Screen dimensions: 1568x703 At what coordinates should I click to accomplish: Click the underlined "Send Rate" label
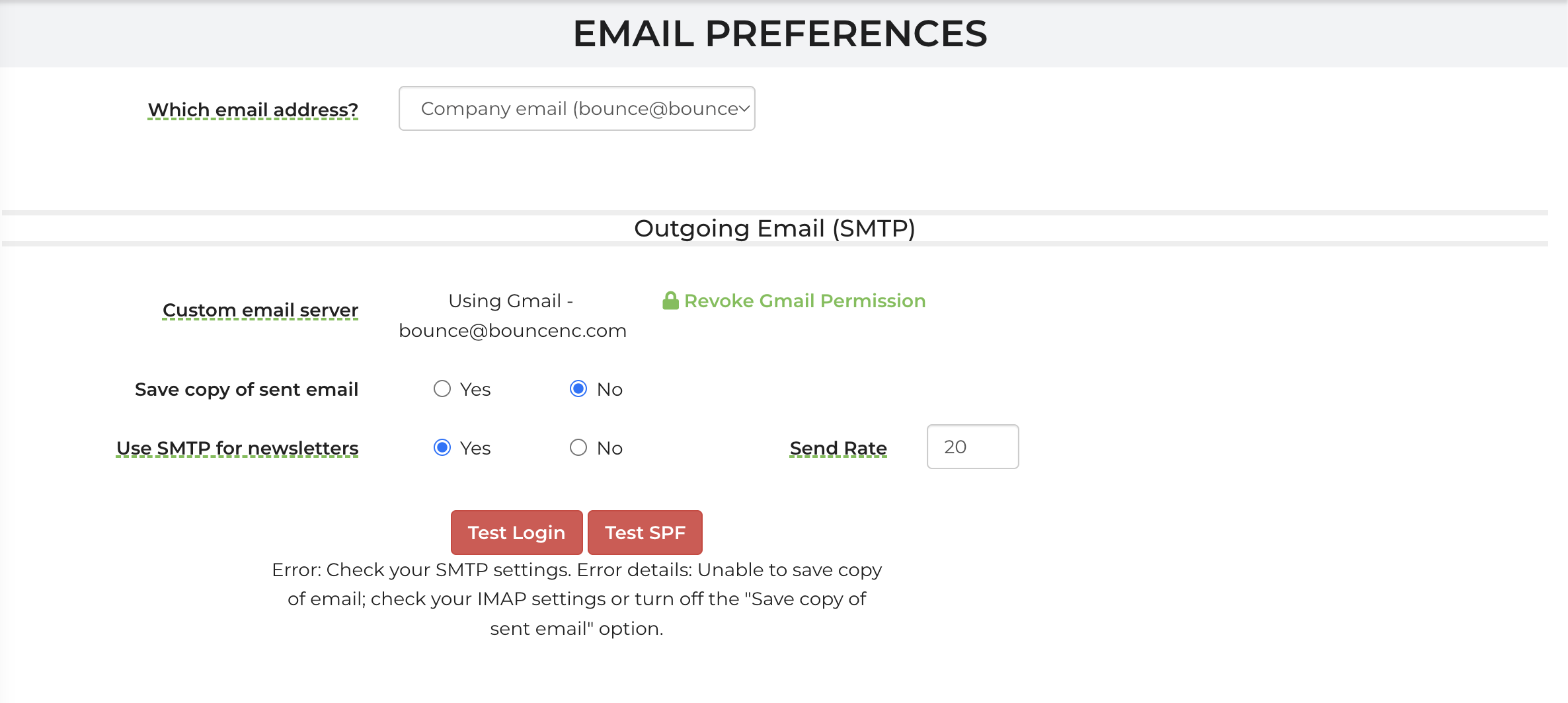tap(838, 448)
